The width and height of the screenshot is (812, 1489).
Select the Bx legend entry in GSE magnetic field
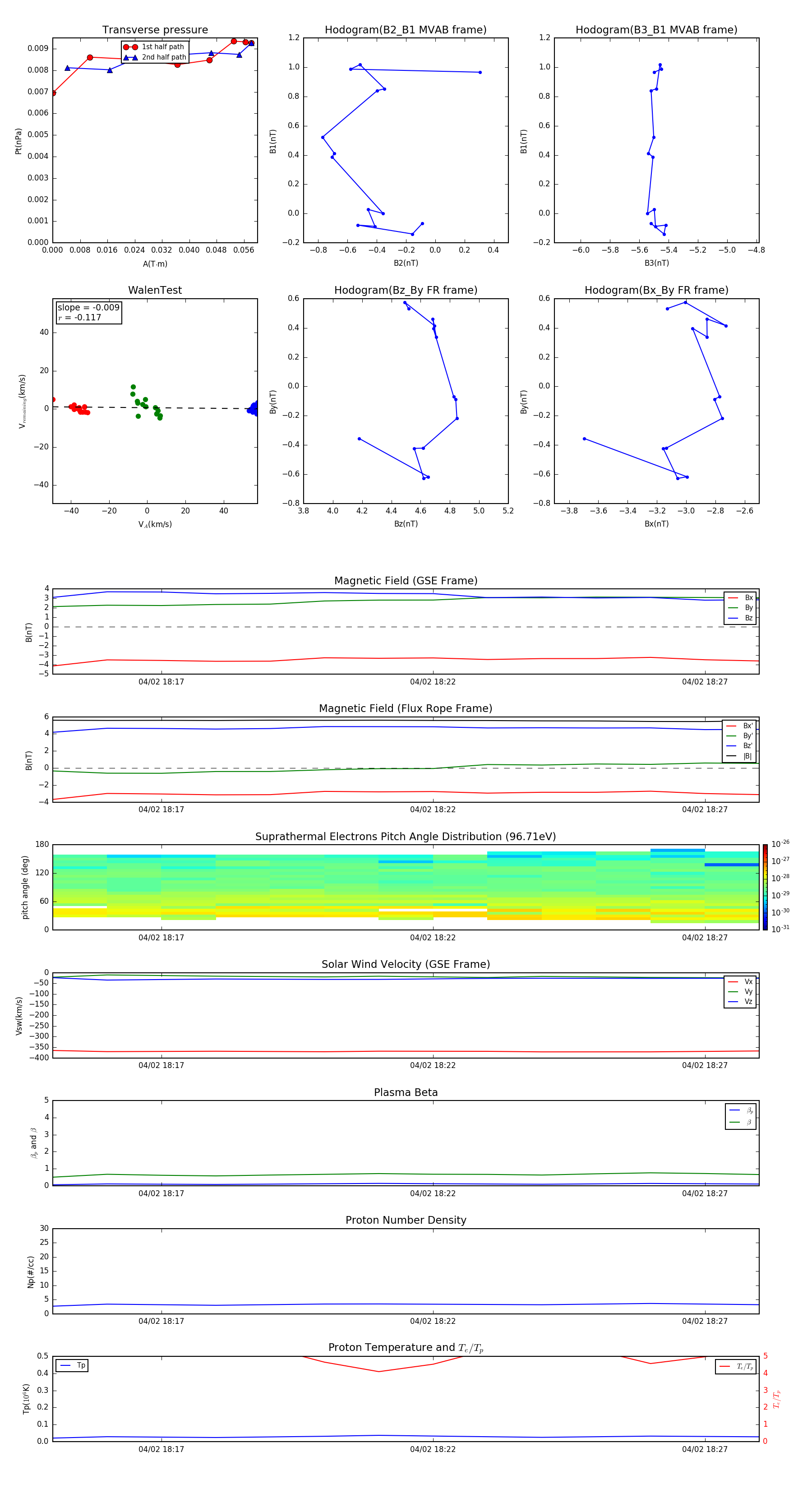pos(740,598)
